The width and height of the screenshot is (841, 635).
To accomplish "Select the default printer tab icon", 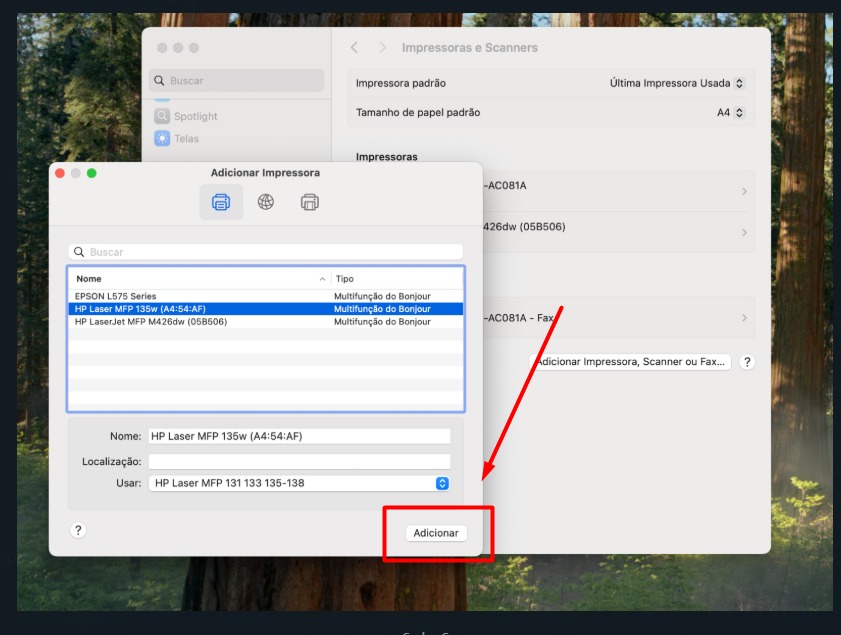I will click(x=221, y=202).
